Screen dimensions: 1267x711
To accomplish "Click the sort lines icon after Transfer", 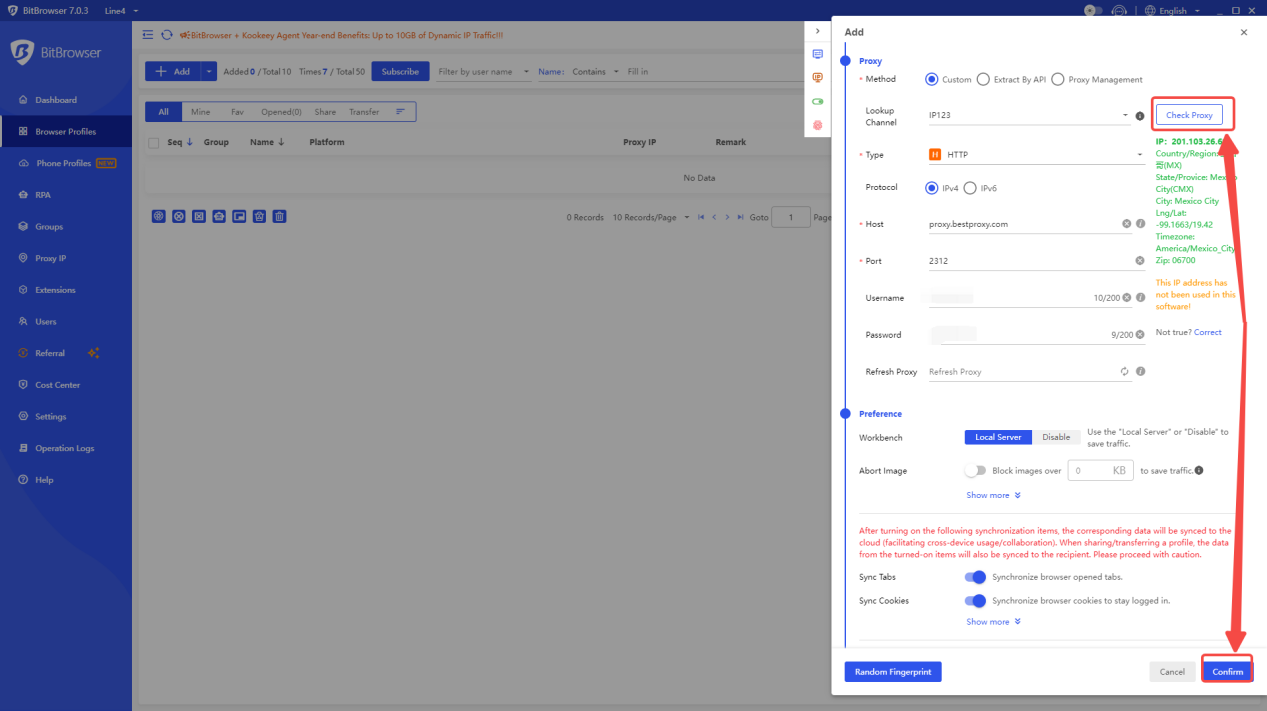I will (401, 112).
